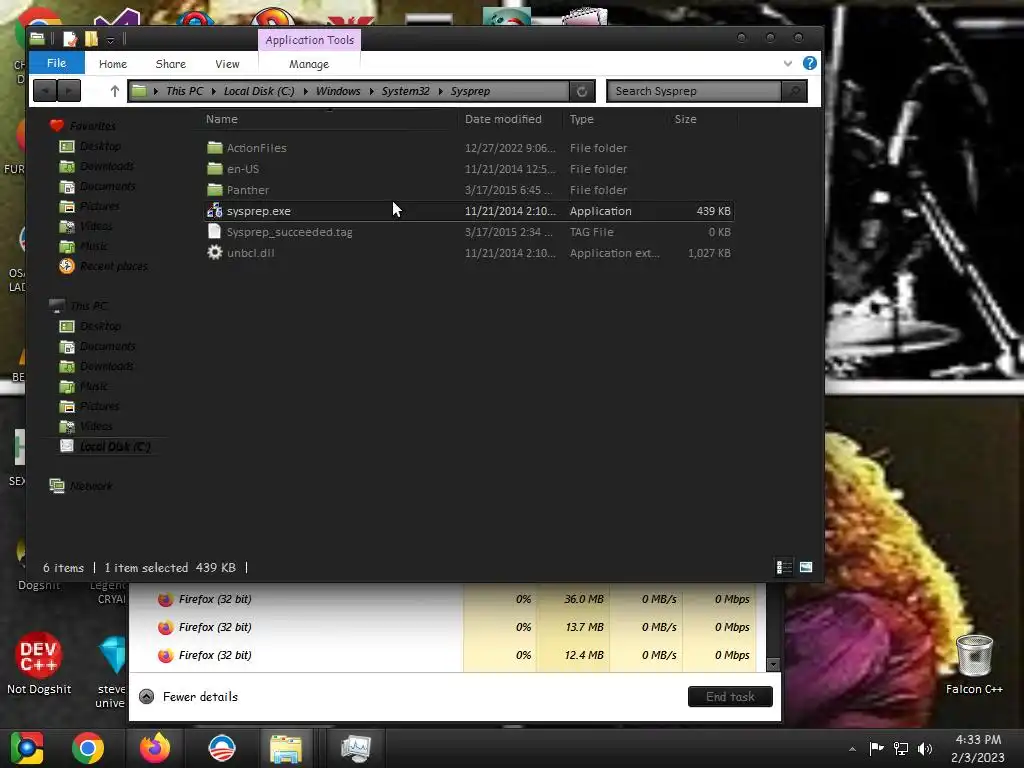Open the Action Center flag icon
The width and height of the screenshot is (1024, 768).
pos(876,748)
